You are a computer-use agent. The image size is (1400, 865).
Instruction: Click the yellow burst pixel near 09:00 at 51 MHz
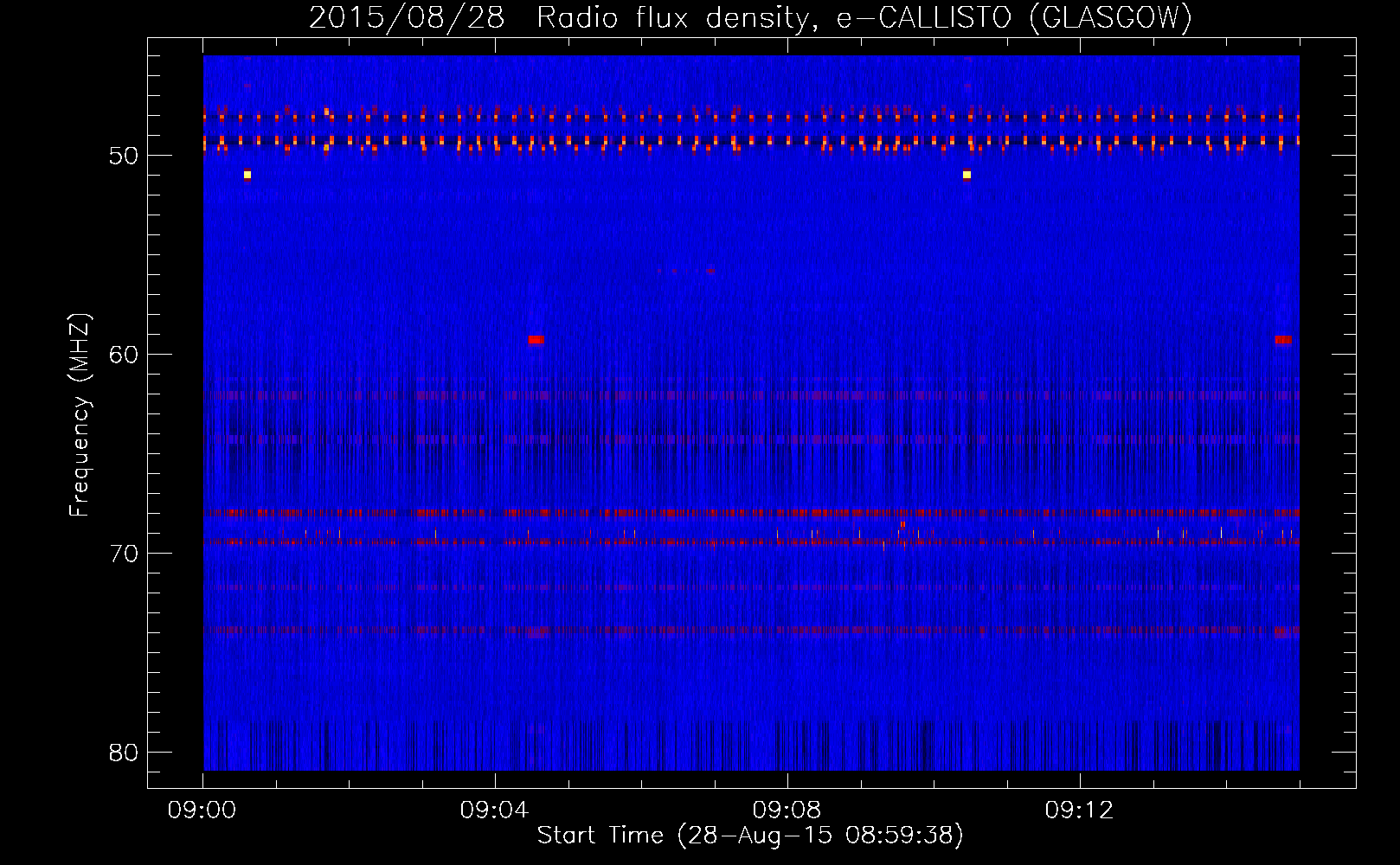[x=247, y=175]
